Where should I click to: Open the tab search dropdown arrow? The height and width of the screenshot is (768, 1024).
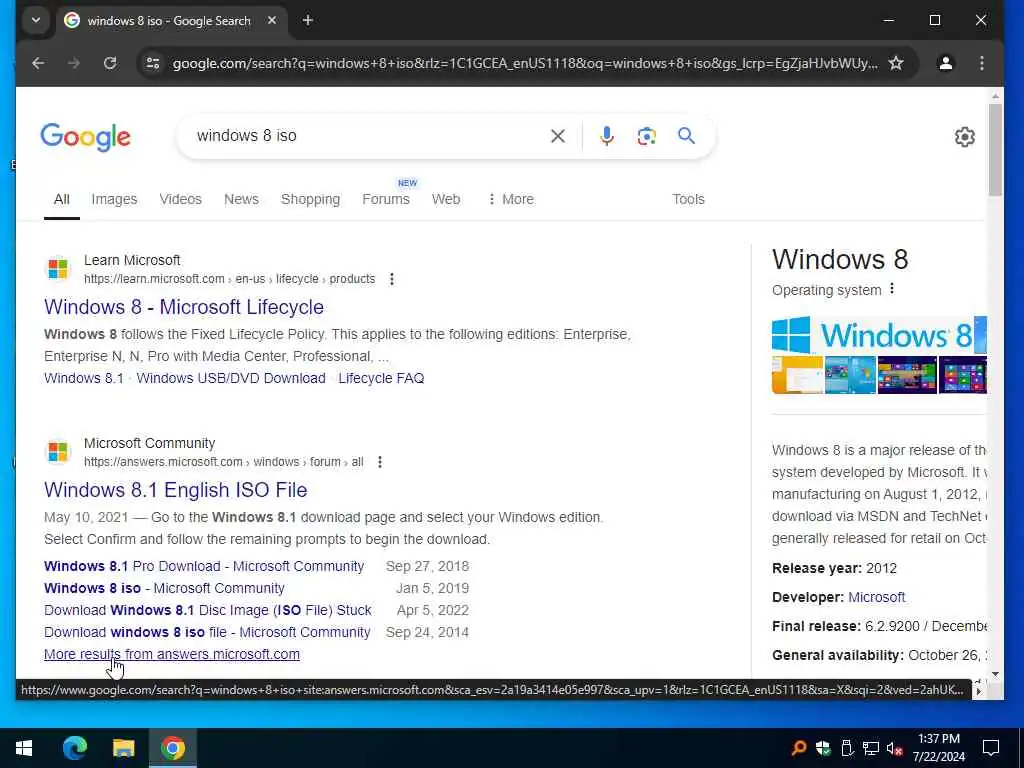pyautogui.click(x=36, y=20)
